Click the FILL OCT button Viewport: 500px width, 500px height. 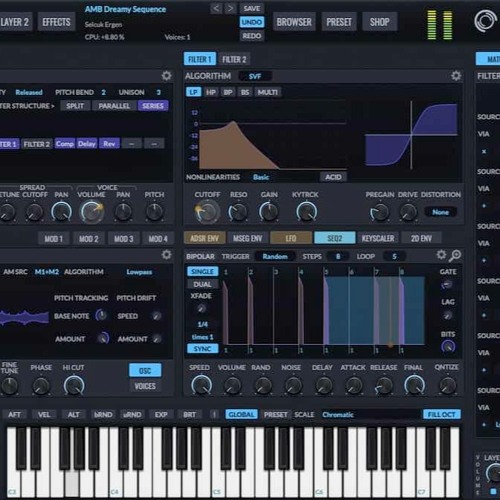tap(442, 414)
